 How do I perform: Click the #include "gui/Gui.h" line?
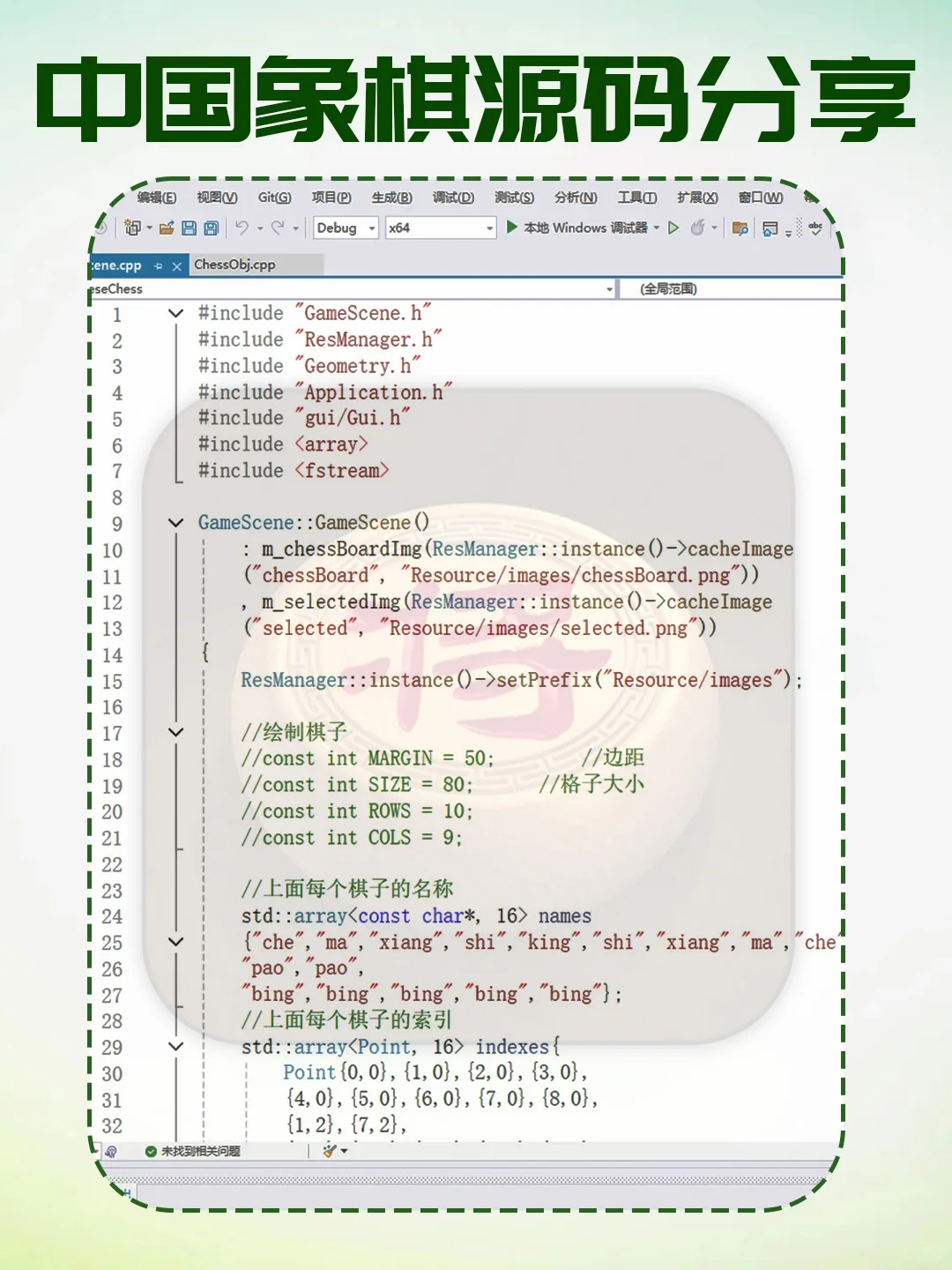point(304,417)
